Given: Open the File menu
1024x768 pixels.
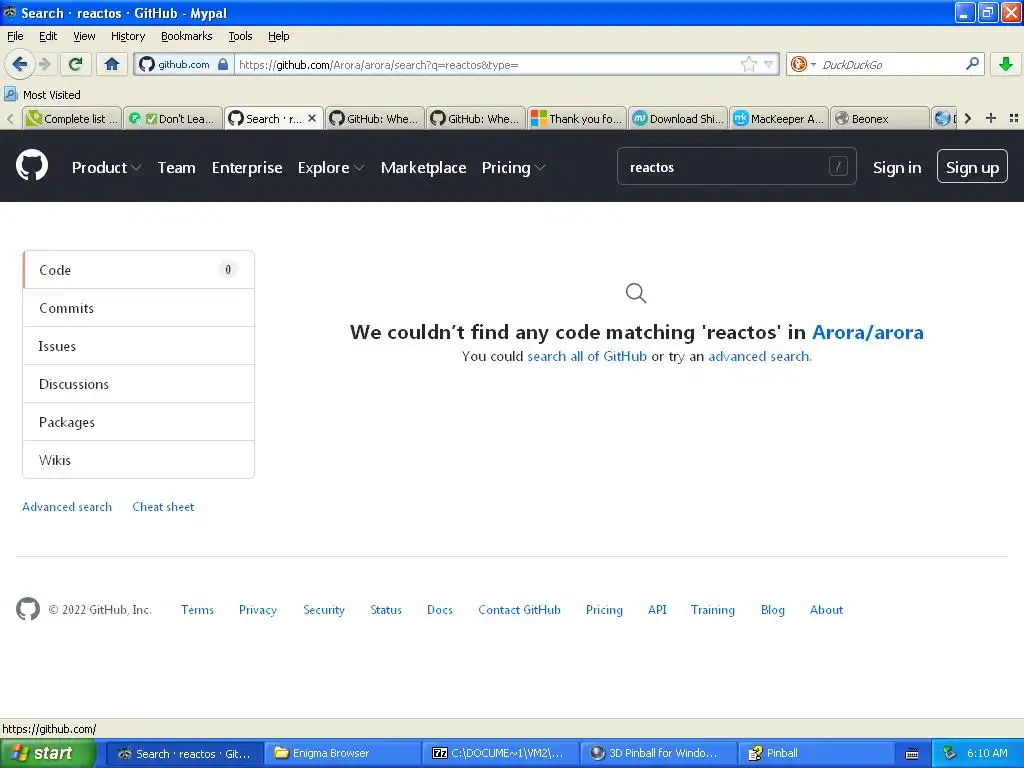Looking at the screenshot, I should coord(15,36).
